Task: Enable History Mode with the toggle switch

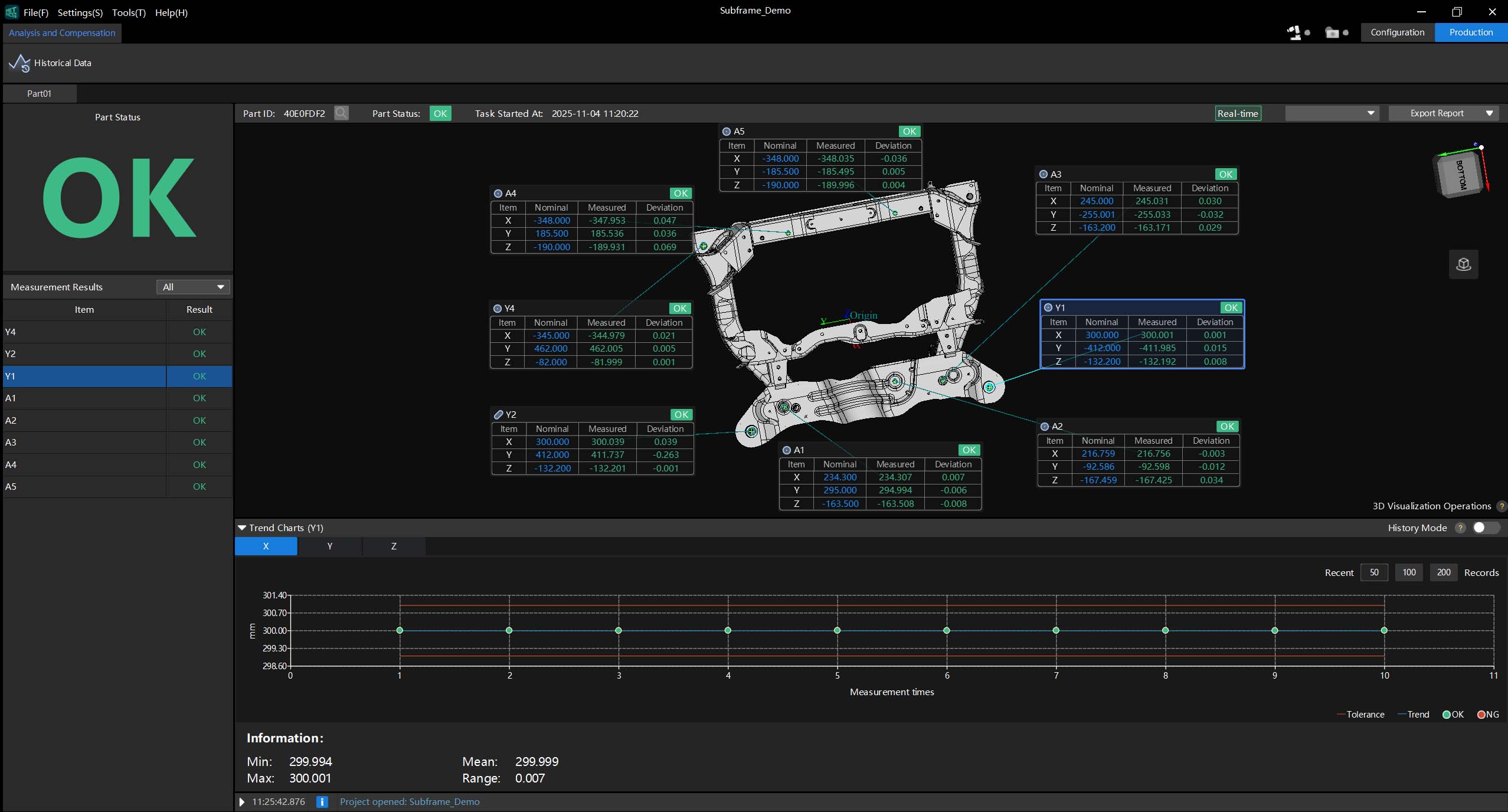Action: [1486, 528]
